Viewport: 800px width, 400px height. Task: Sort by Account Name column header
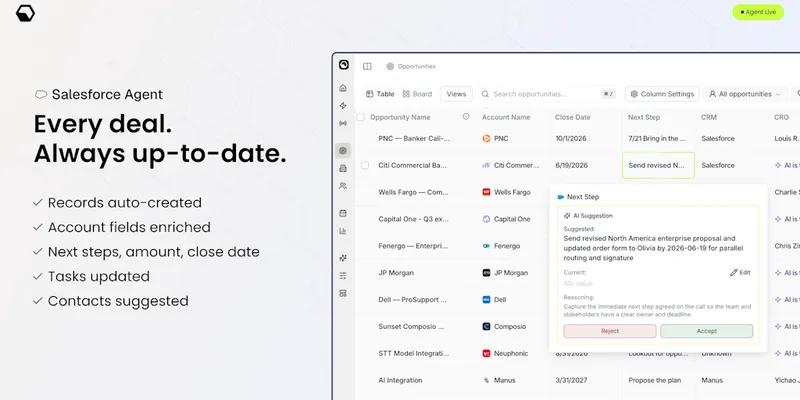point(506,117)
